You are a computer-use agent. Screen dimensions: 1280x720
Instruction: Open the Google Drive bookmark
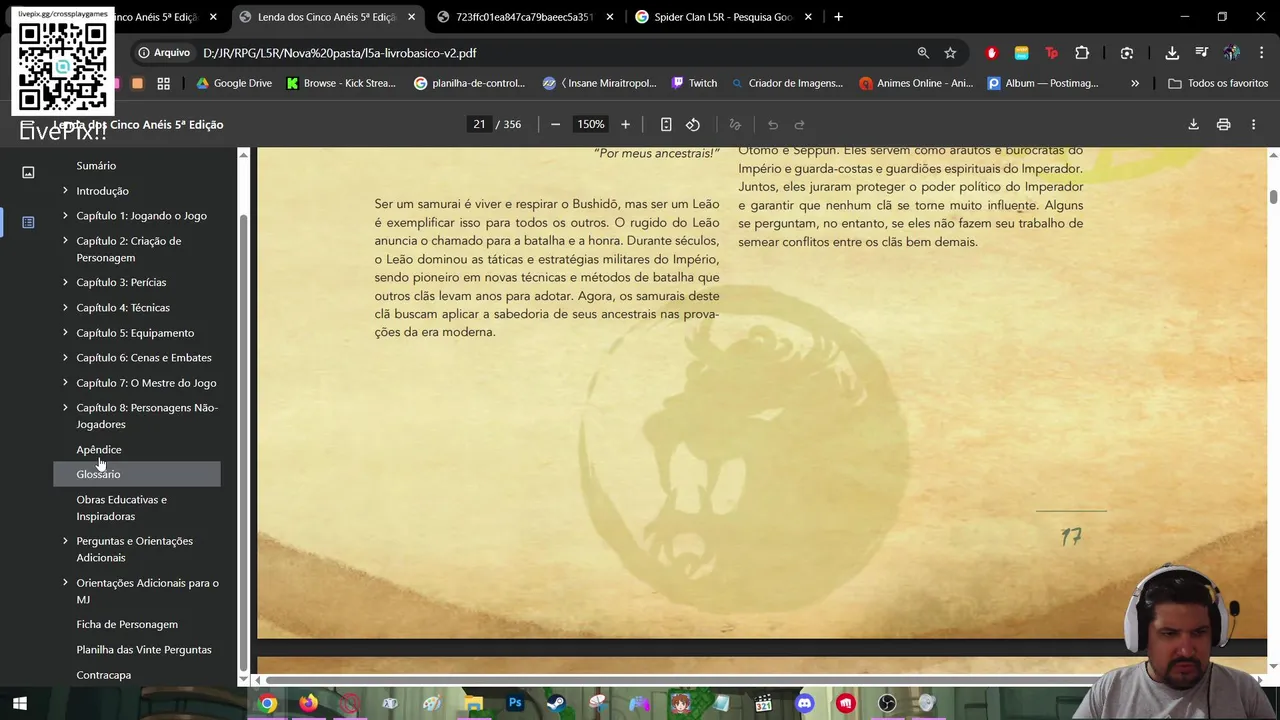(x=234, y=83)
